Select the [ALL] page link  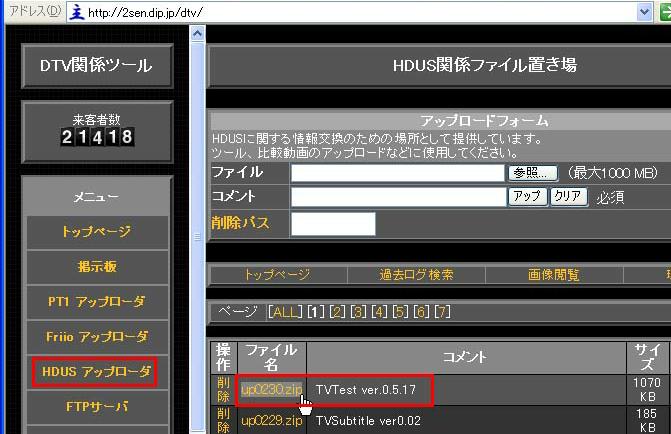[285, 312]
